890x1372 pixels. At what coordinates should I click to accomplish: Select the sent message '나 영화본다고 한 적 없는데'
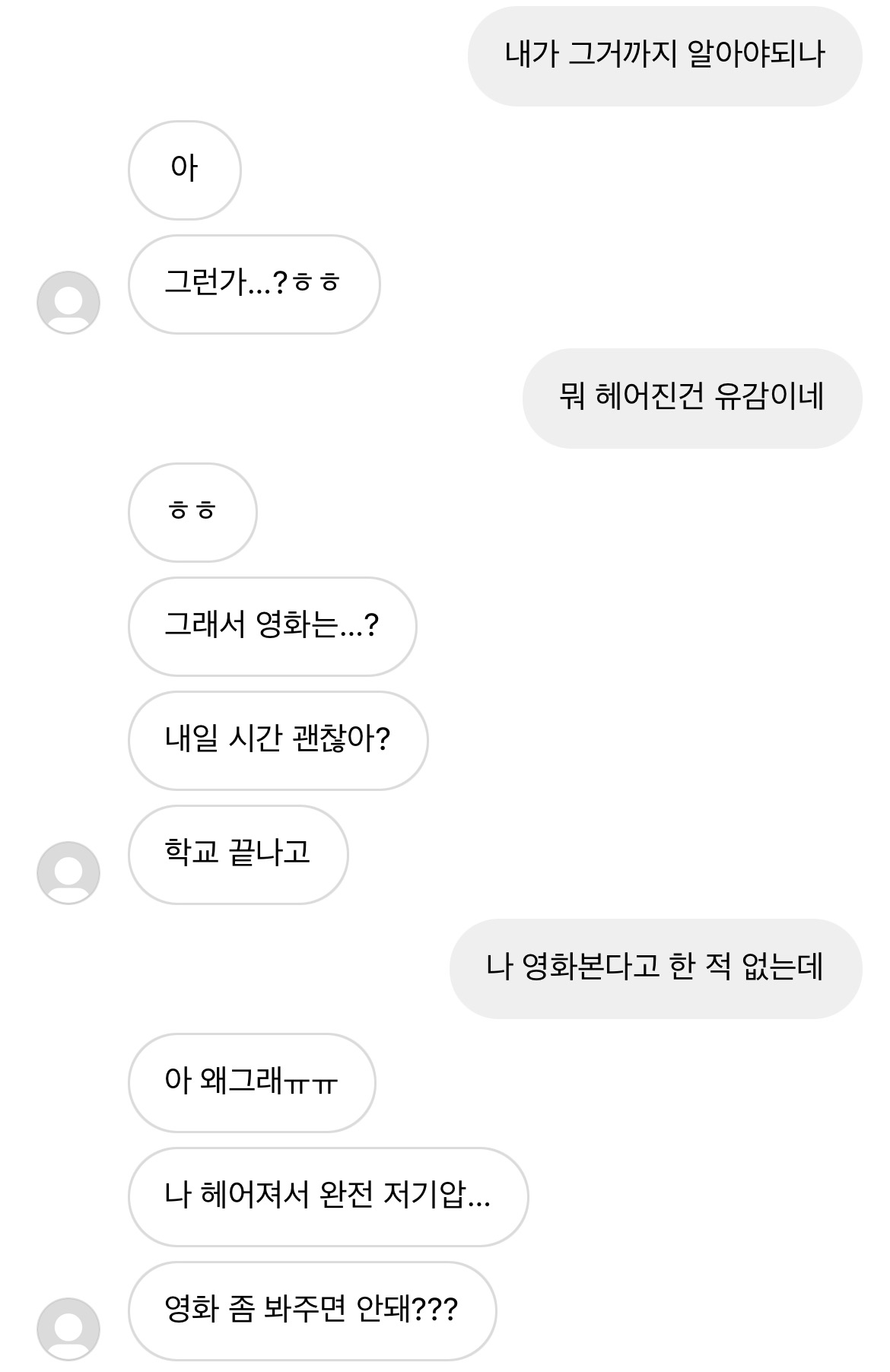[x=655, y=968]
